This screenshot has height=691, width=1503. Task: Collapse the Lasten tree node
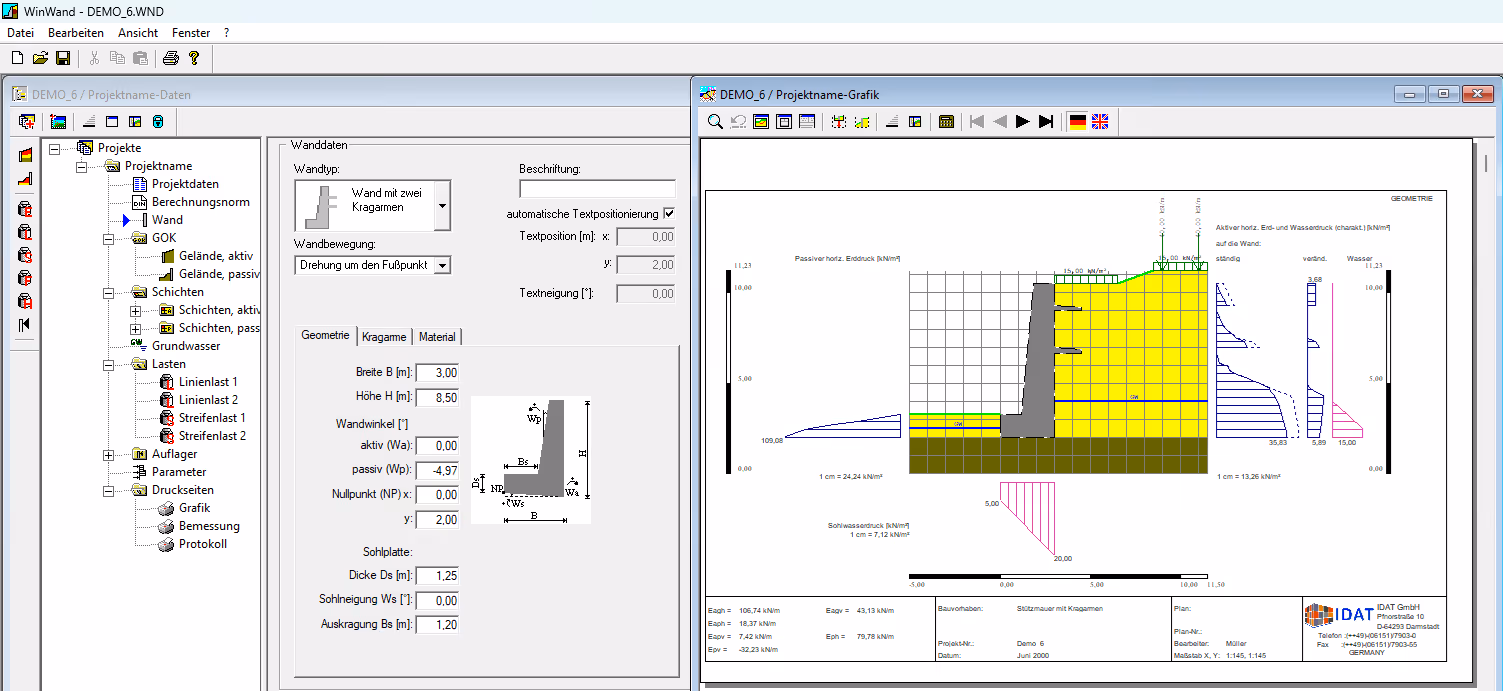click(109, 365)
